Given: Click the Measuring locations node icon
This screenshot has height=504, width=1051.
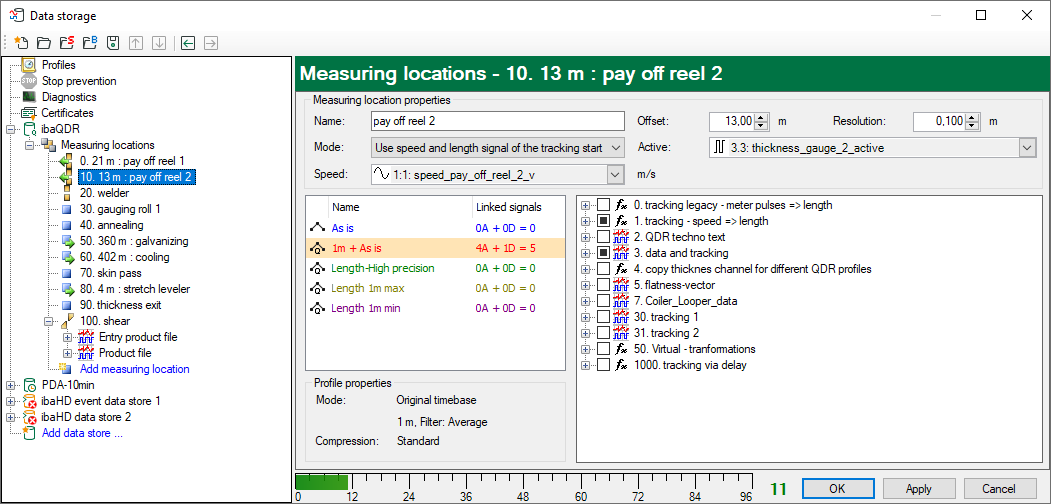Looking at the screenshot, I should (49, 145).
